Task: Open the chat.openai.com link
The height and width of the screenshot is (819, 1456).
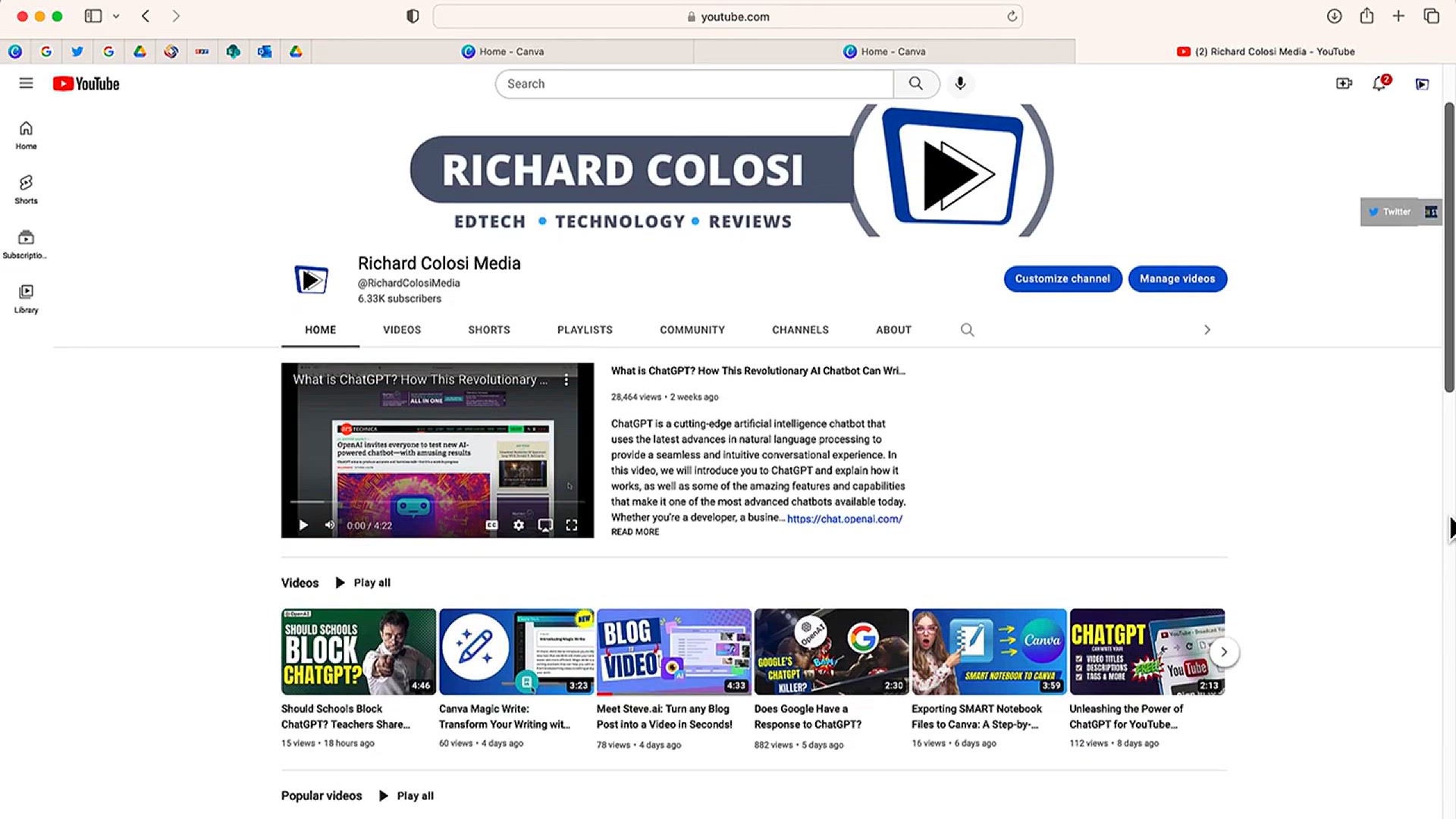Action: (845, 519)
